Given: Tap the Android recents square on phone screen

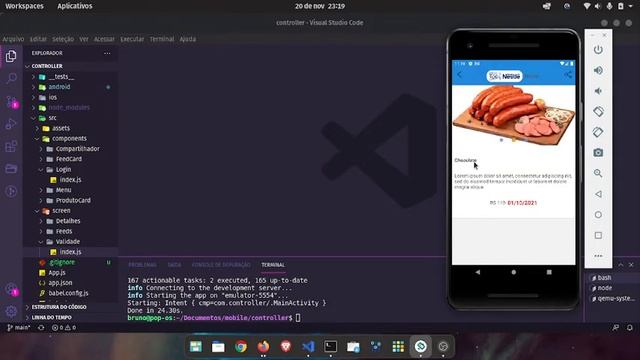Looking at the screenshot, I should 549,272.
